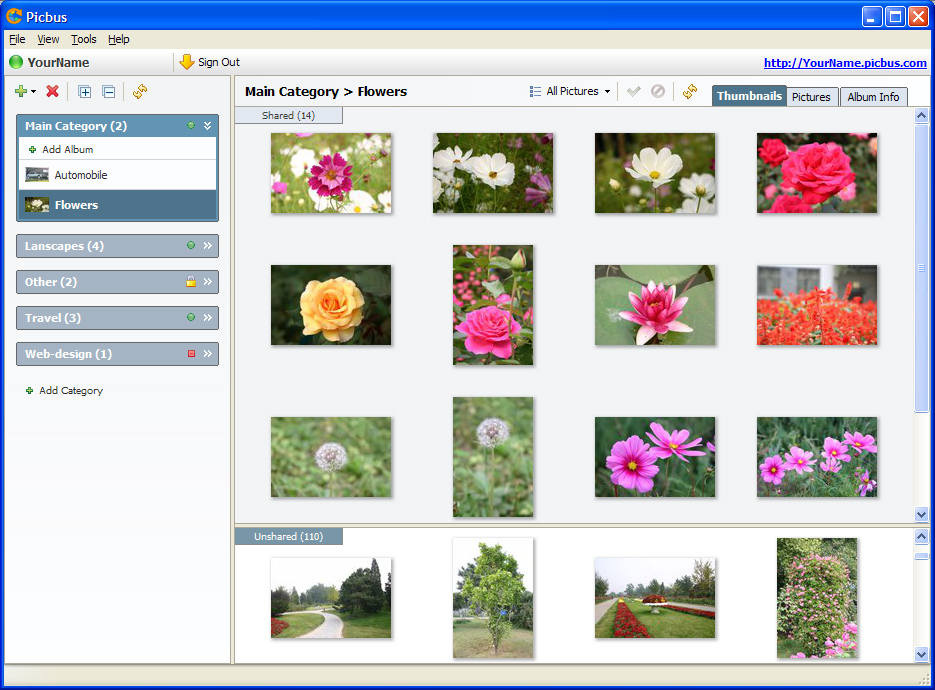This screenshot has height=690, width=935.
Task: Select the red flower bed thumbnail
Action: point(817,305)
